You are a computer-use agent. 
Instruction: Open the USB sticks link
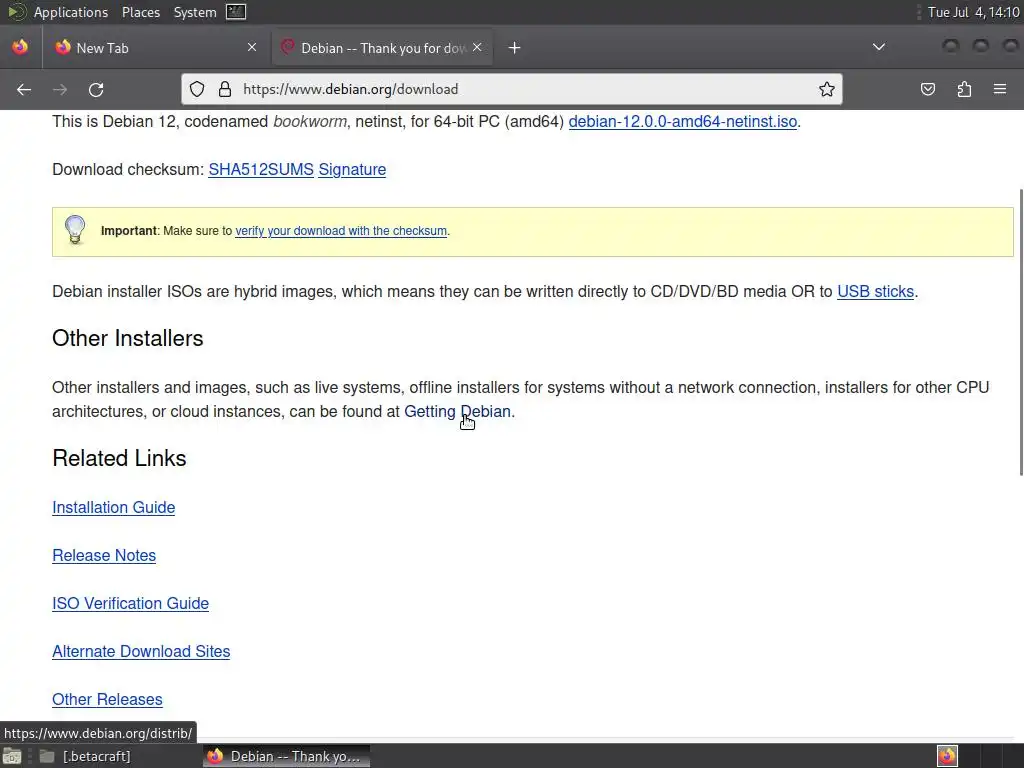875,291
